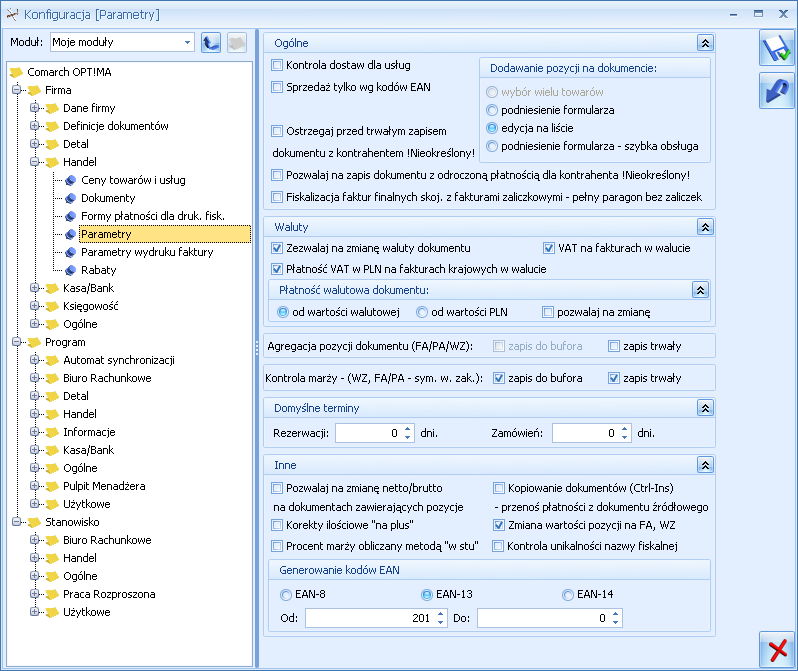Click the Dokumenty leaf node icon
Viewport: 798px width, 671px height.
(71, 198)
